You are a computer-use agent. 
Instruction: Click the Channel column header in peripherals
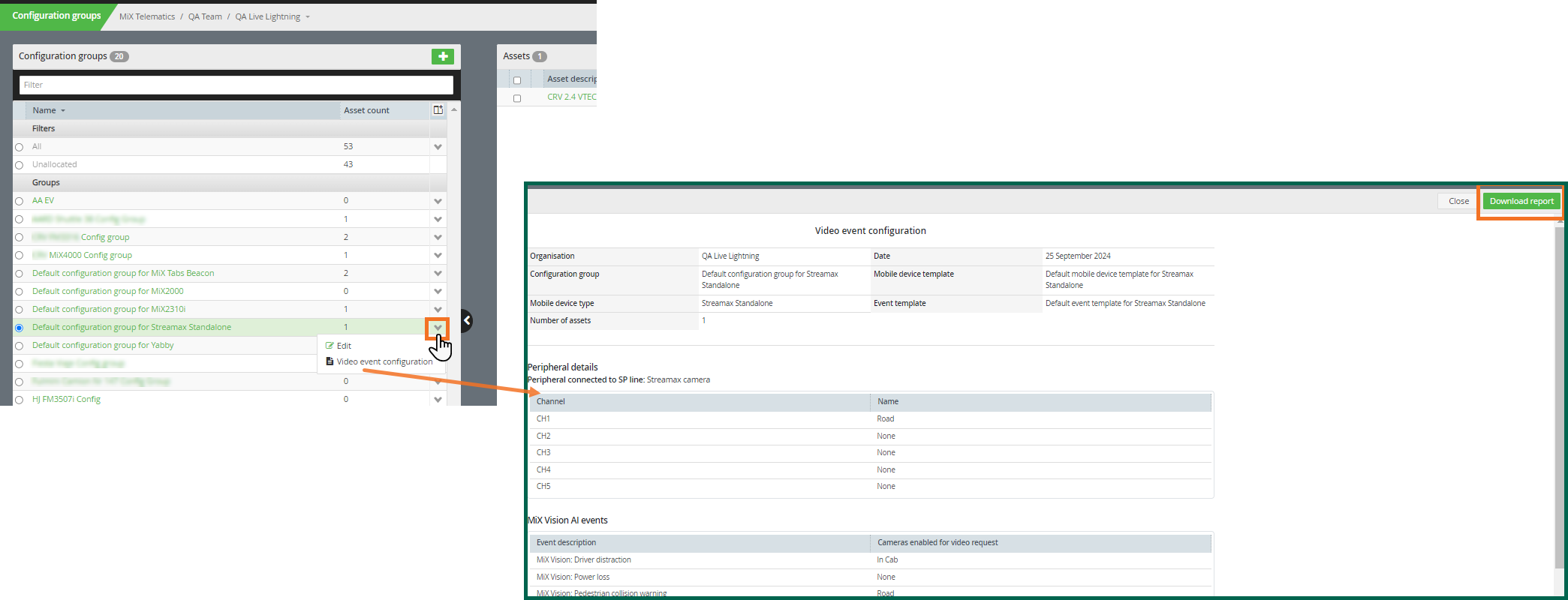pyautogui.click(x=700, y=401)
